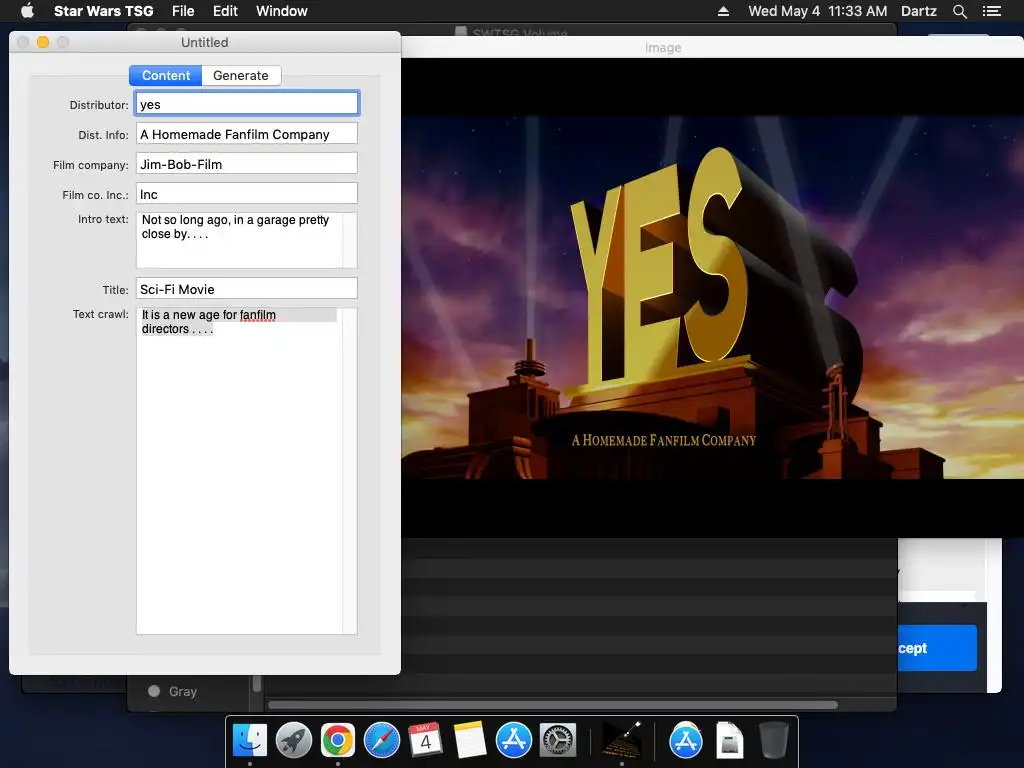1024x768 pixels.
Task: Switch to the Generate tab
Action: [x=241, y=75]
